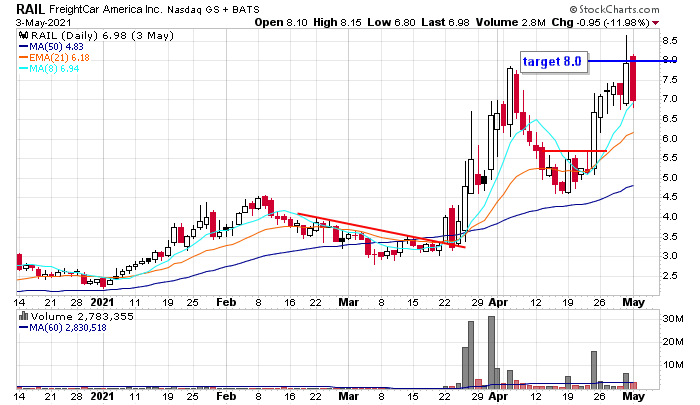Click the Open 8.10 value

[281, 22]
